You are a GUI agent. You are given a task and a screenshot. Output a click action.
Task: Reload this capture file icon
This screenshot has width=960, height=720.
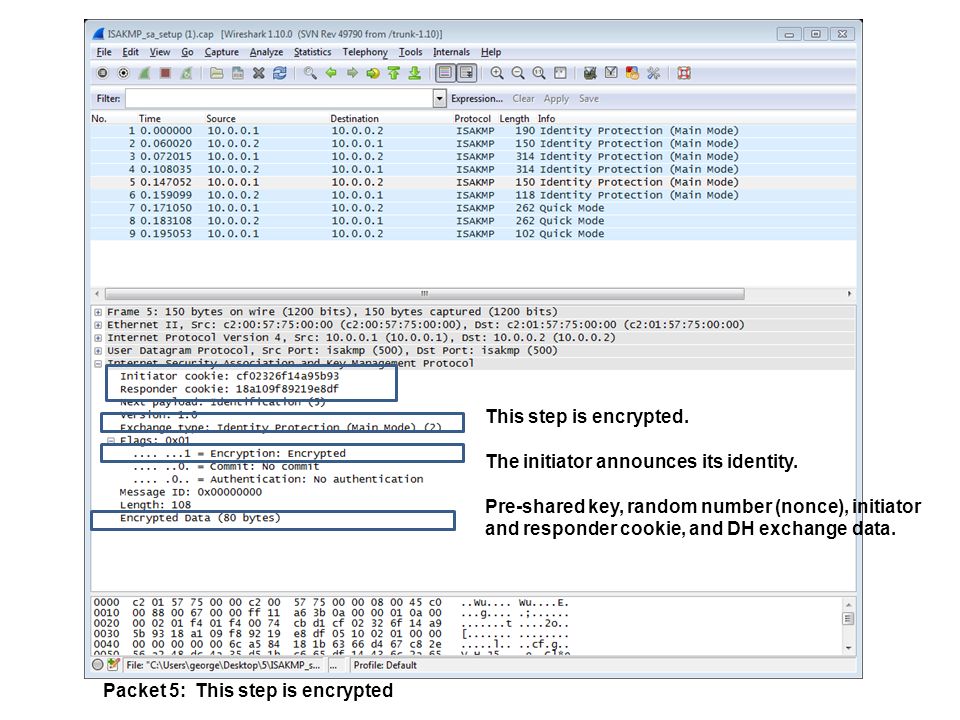[280, 73]
